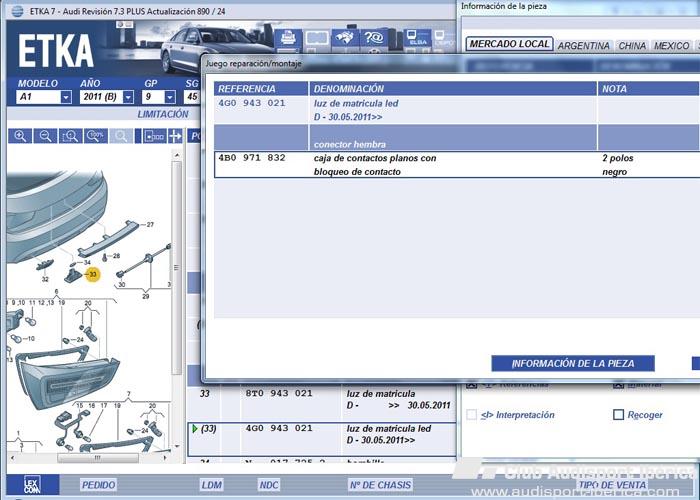Image resolution: width=700 pixels, height=500 pixels.
Task: Launch the ELSA icon
Action: 417,39
